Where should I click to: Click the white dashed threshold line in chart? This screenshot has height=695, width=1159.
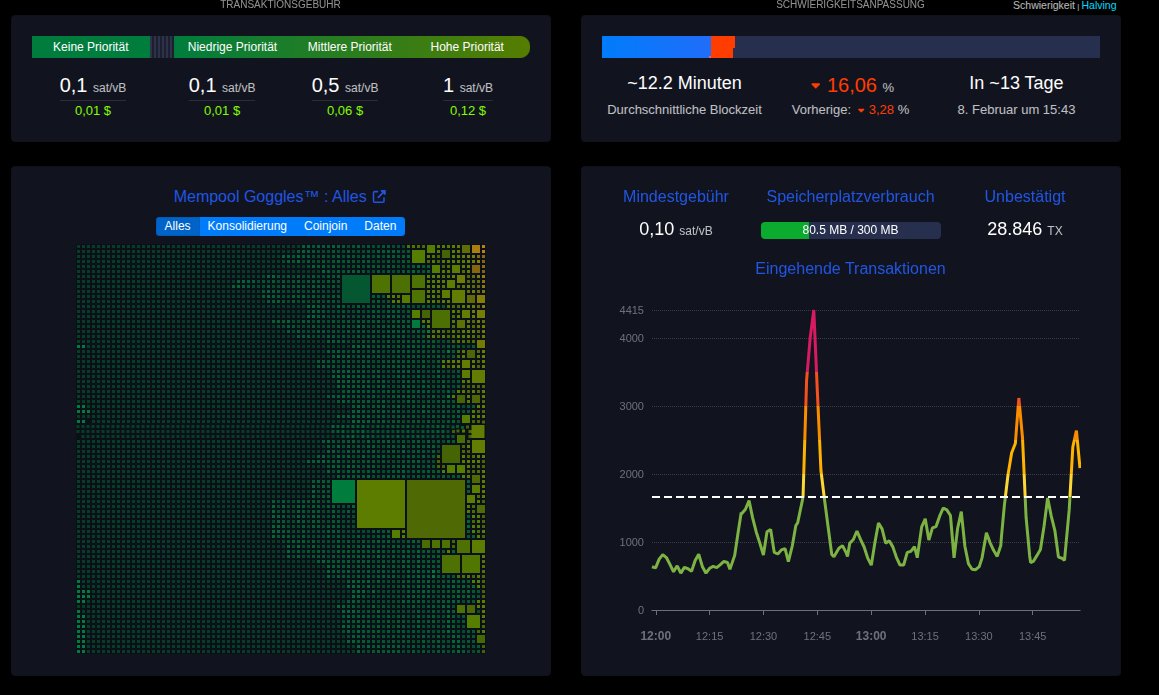tap(866, 497)
